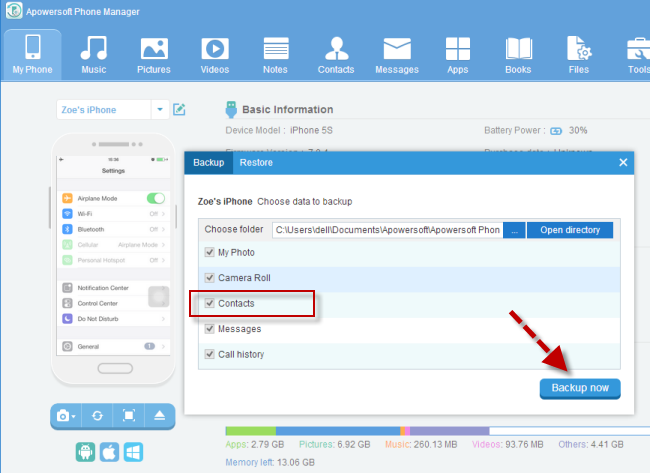Screen dimensions: 650x473
Task: Click the Memory left 13.06 GB text
Action: tap(270, 462)
